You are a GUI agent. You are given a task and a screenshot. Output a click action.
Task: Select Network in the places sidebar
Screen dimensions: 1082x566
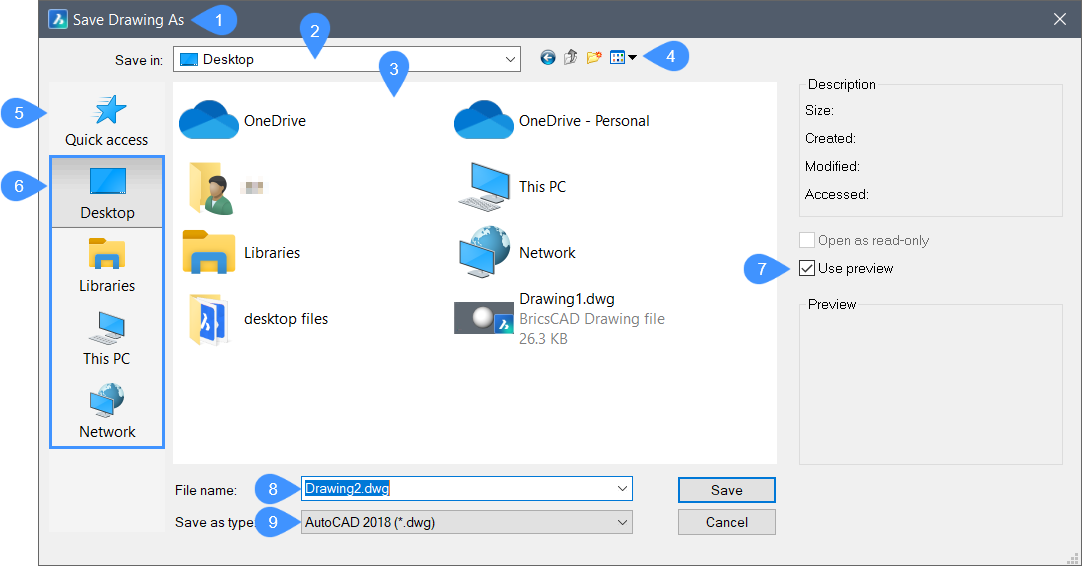point(107,411)
